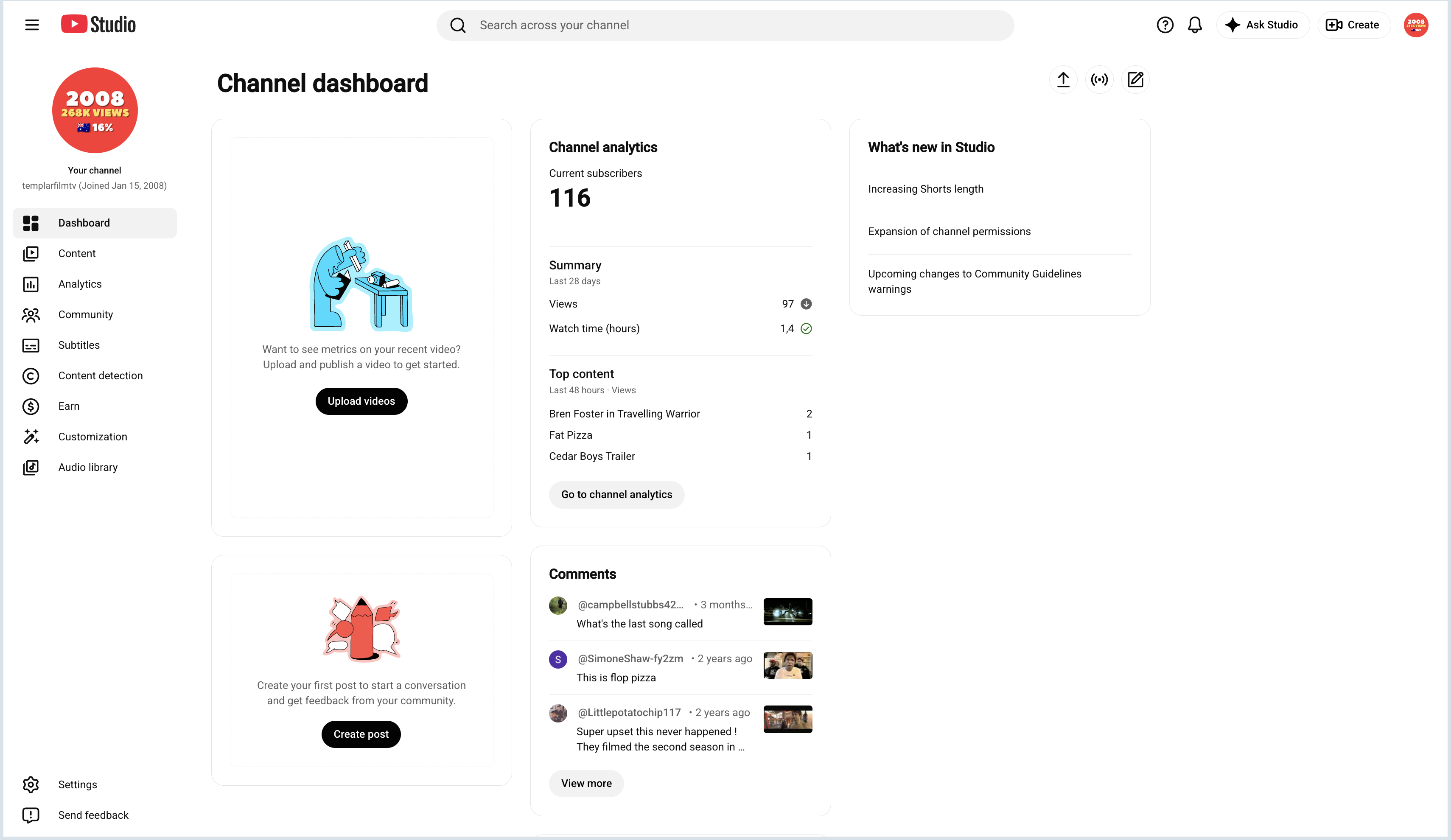Image resolution: width=1451 pixels, height=840 pixels.
Task: Open Expansion of channel permissions article
Action: (950, 232)
